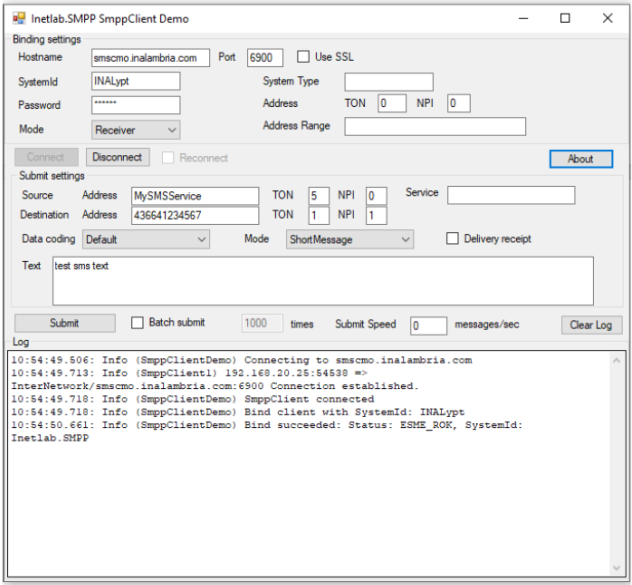Click into the Port field

click(265, 58)
